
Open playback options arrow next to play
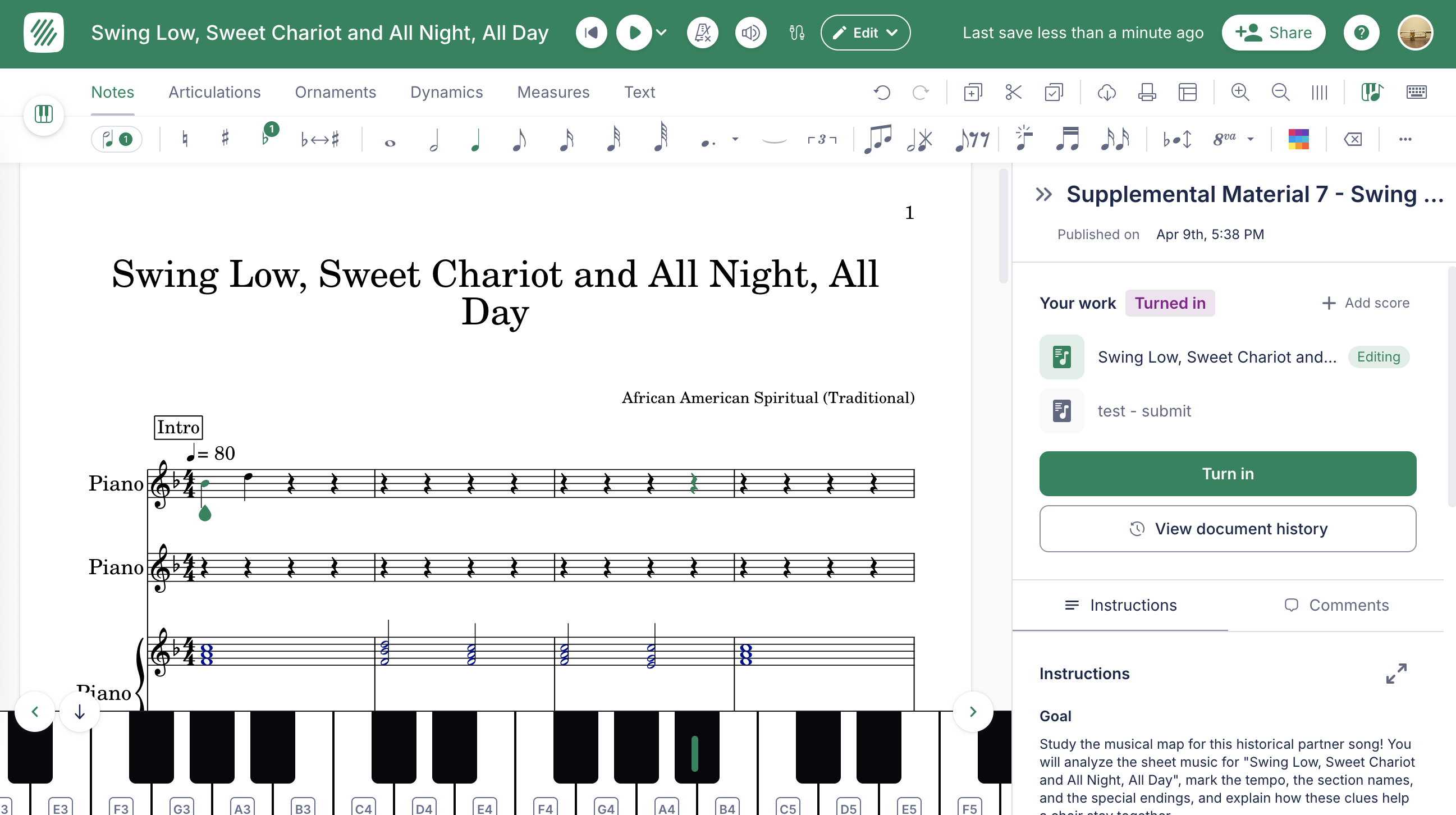pyautogui.click(x=661, y=33)
